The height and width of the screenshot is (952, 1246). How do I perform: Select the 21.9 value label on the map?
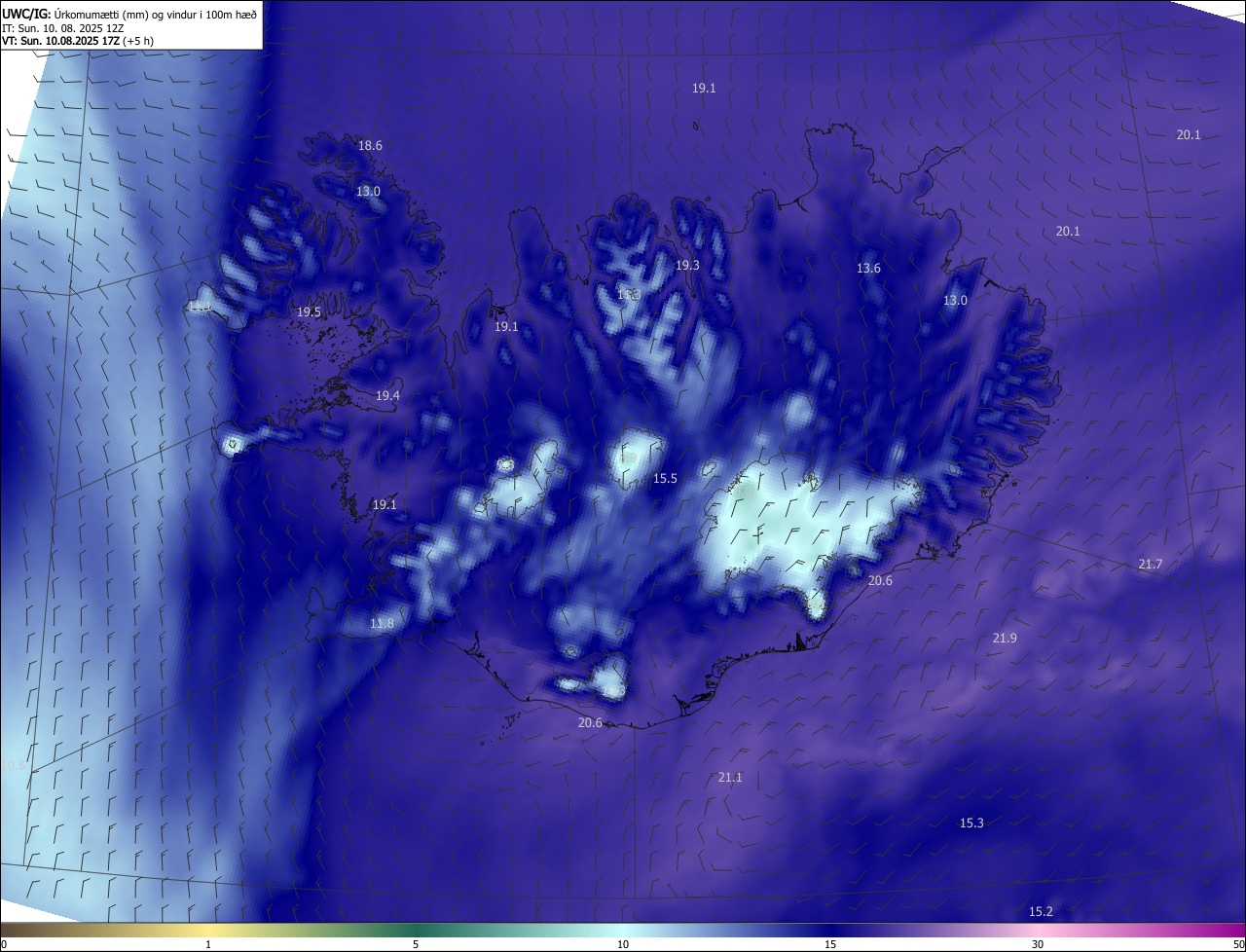(x=1005, y=639)
